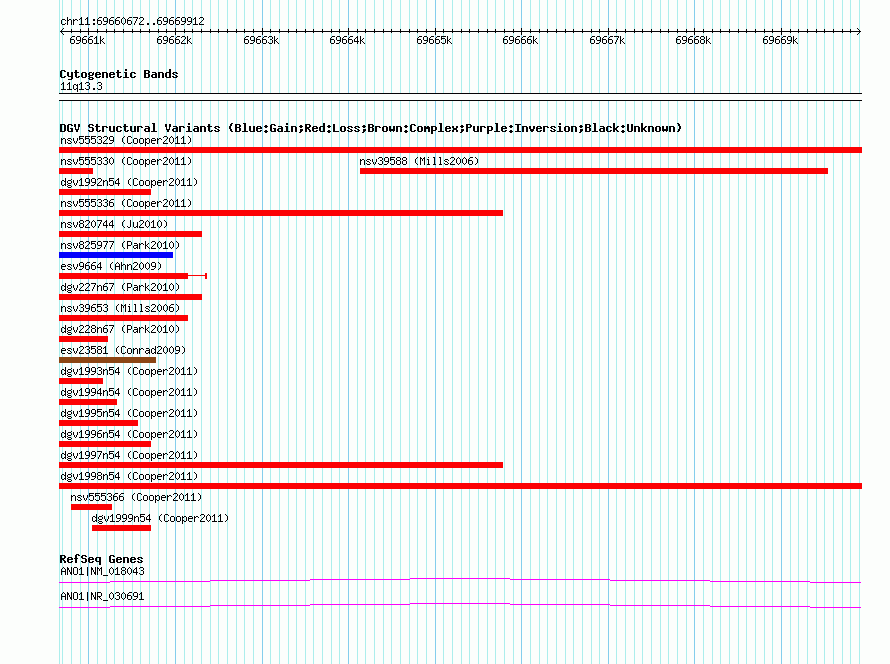Open the nsv555329 (Cooper2011) variant label

click(126, 140)
